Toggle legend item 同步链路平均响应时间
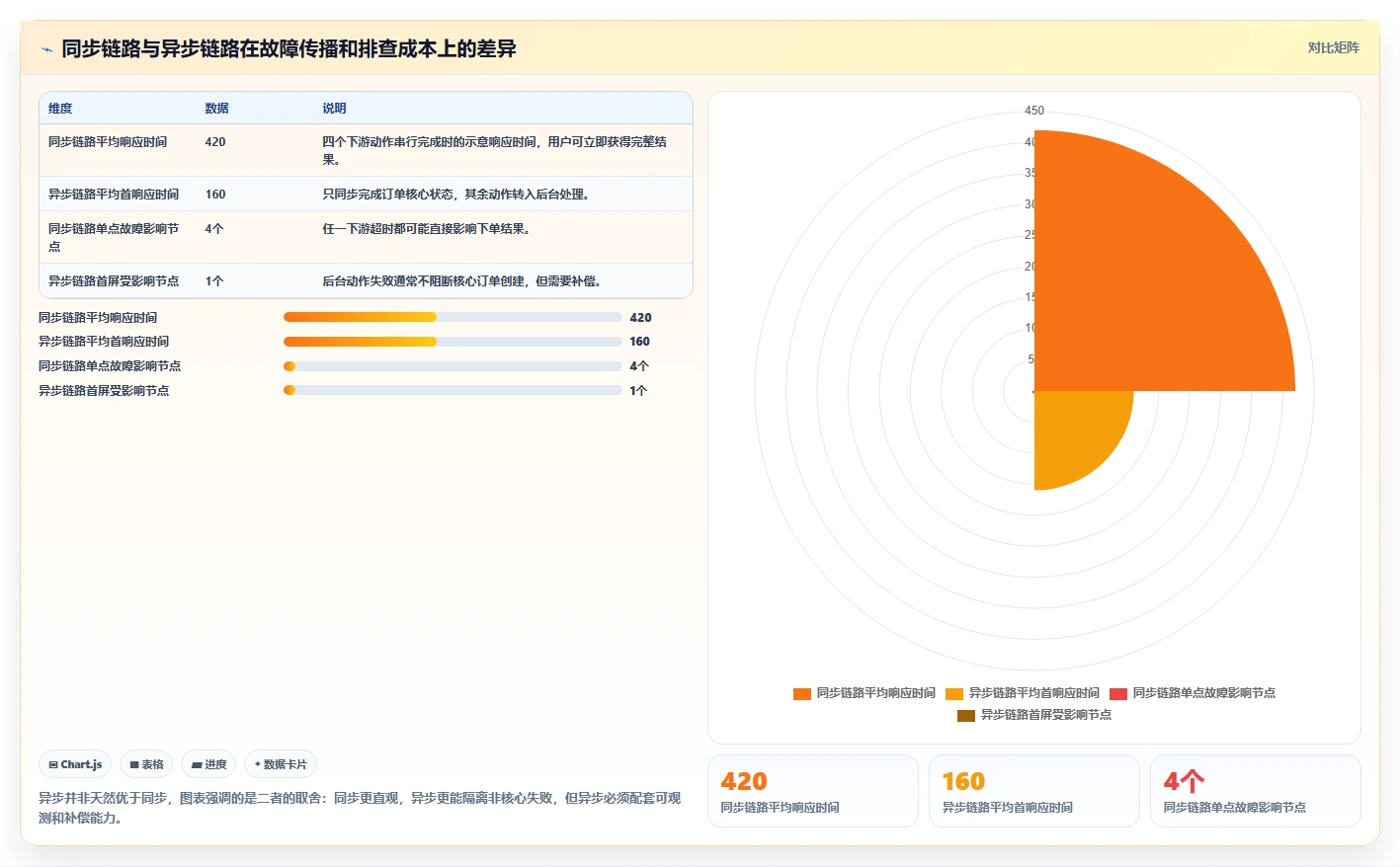Viewport: 1400px width, 867px height. pyautogui.click(x=864, y=693)
